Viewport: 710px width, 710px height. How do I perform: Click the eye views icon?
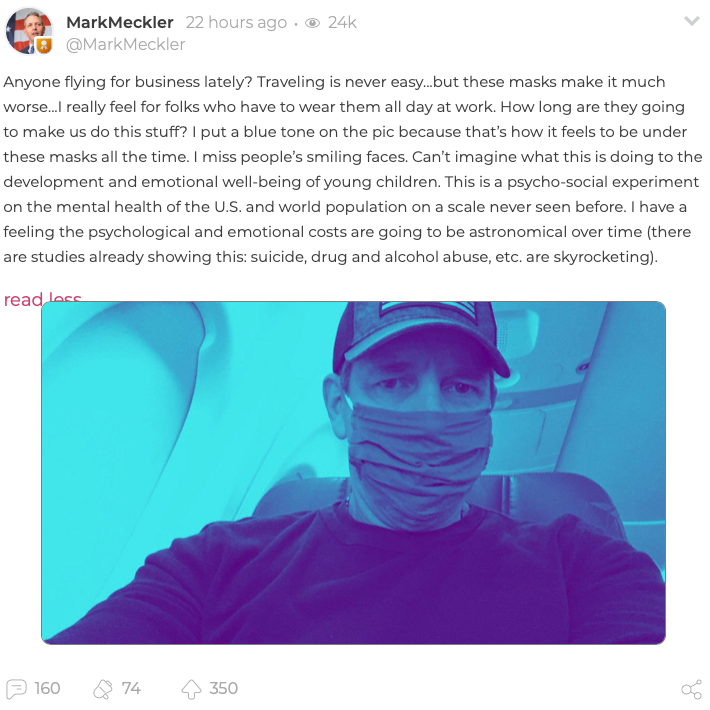312,23
